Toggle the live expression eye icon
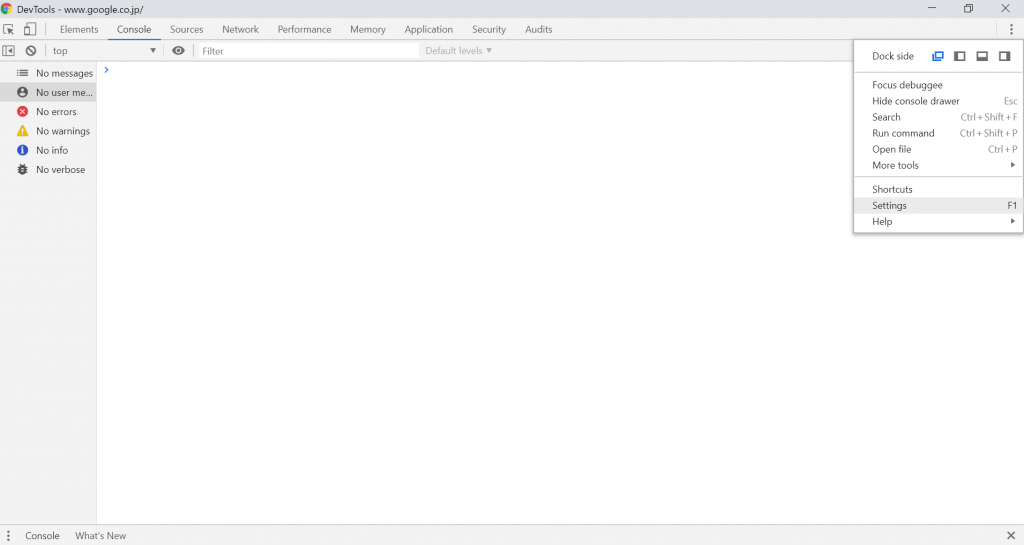Viewport: 1024px width, 545px height. coord(178,51)
